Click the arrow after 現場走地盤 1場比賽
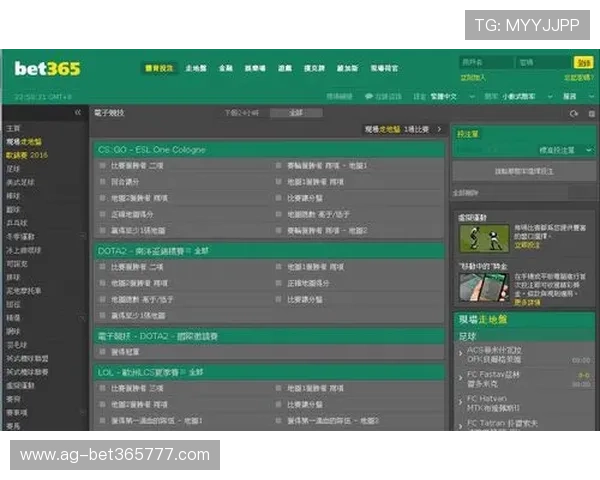The height and width of the screenshot is (480, 600). click(440, 129)
